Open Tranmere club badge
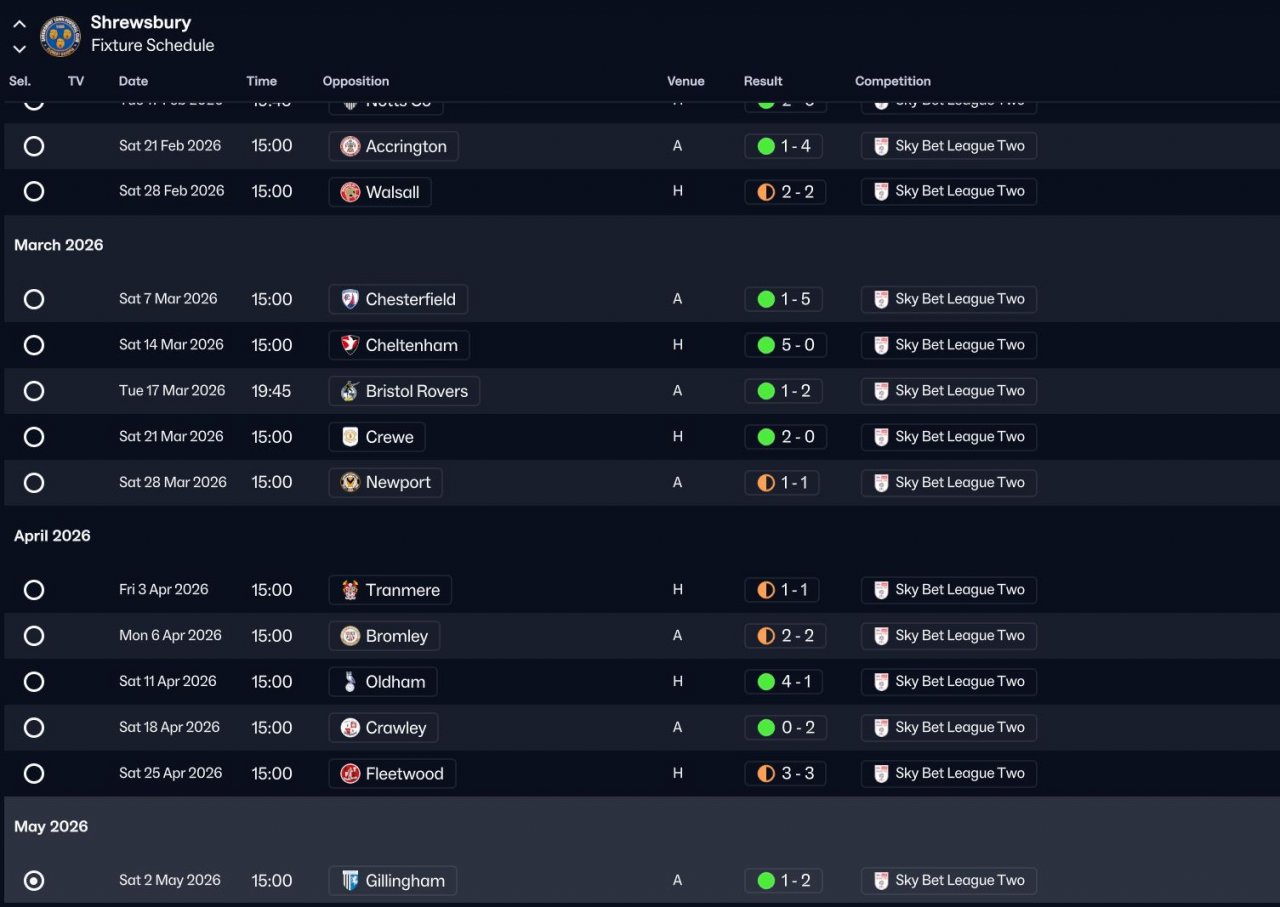Viewport: 1280px width, 907px height. pyautogui.click(x=350, y=590)
